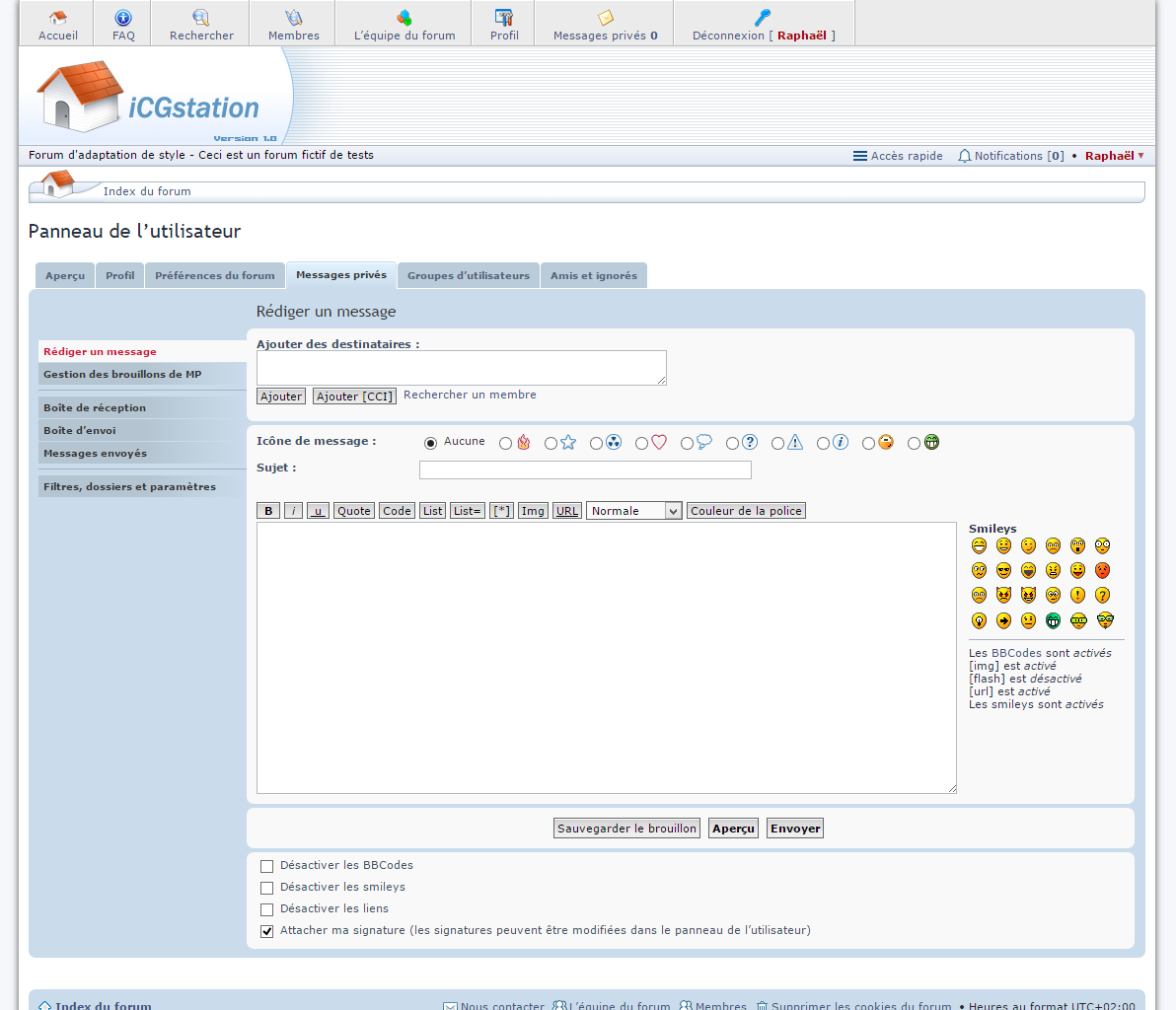
Task: Click the Envoyer button
Action: (x=795, y=829)
